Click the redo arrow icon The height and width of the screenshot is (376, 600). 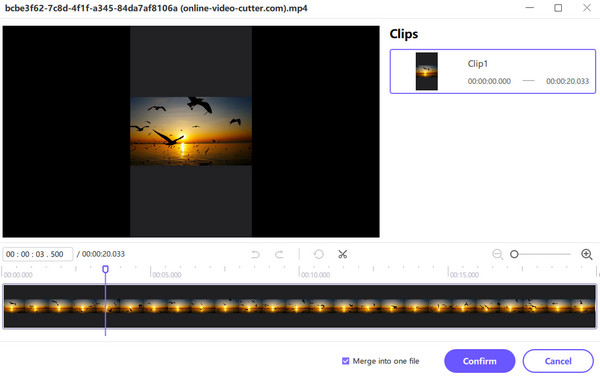(x=279, y=254)
